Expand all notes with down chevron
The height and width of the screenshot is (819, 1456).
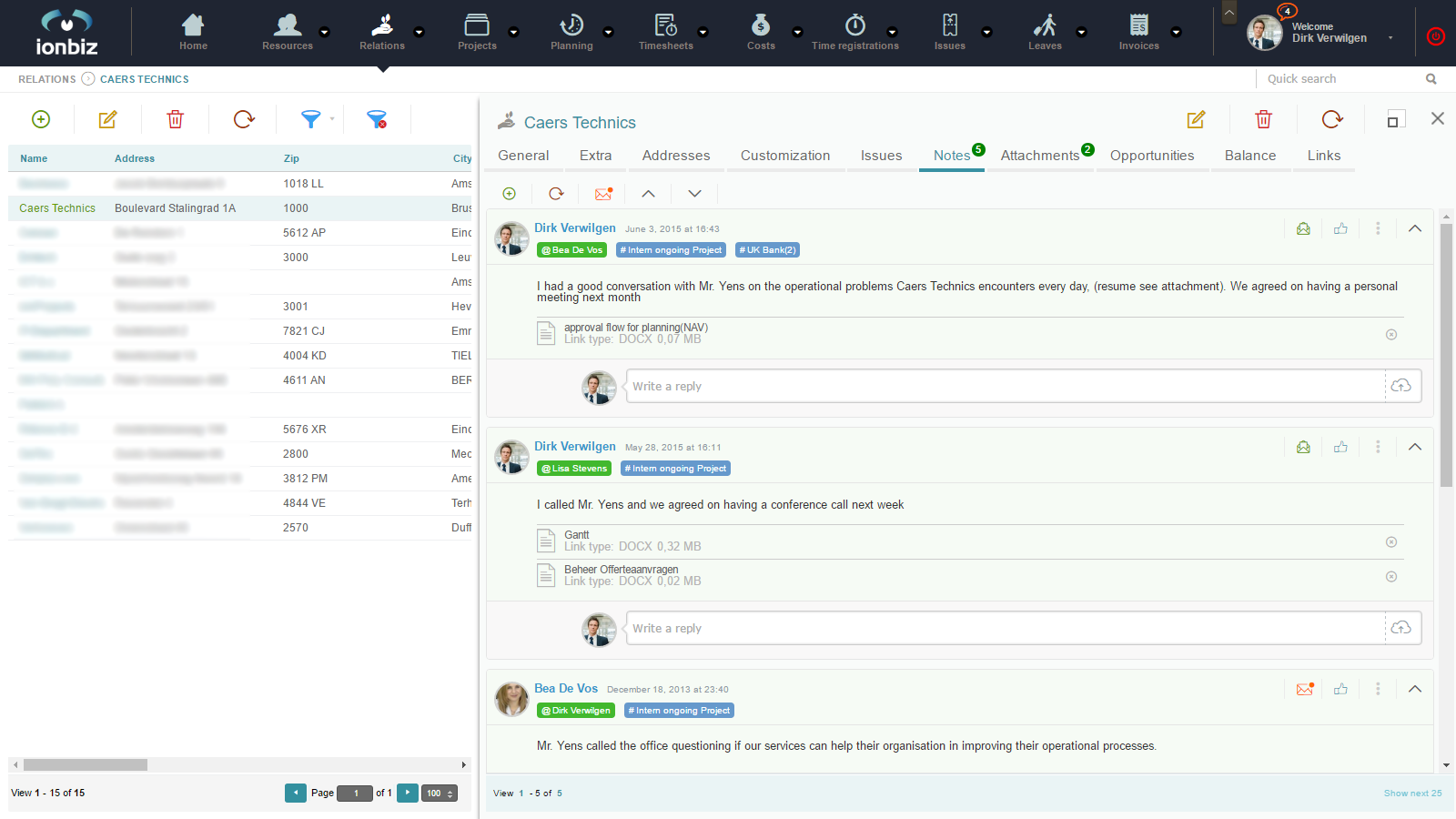694,193
